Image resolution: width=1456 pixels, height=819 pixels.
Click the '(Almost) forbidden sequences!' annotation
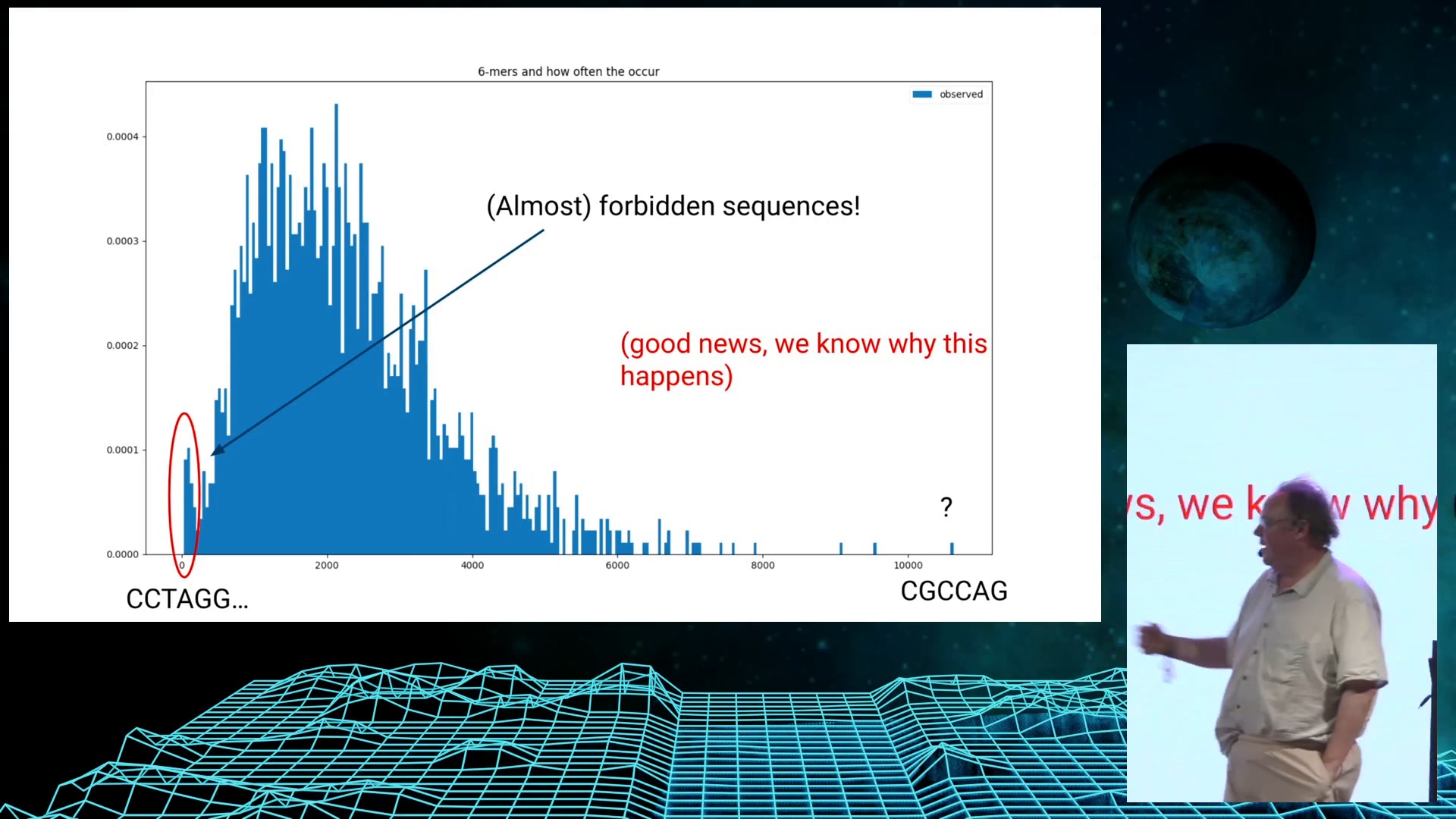[673, 206]
